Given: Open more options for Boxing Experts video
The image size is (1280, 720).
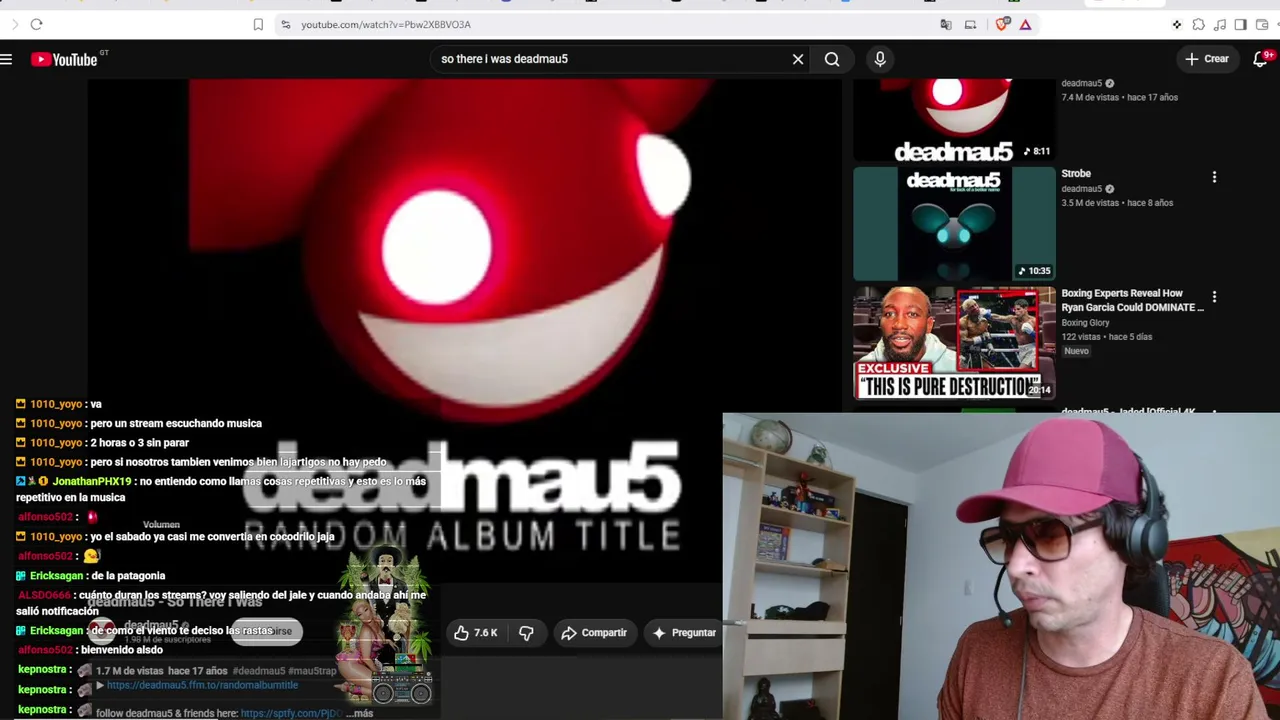Looking at the screenshot, I should (x=1214, y=297).
